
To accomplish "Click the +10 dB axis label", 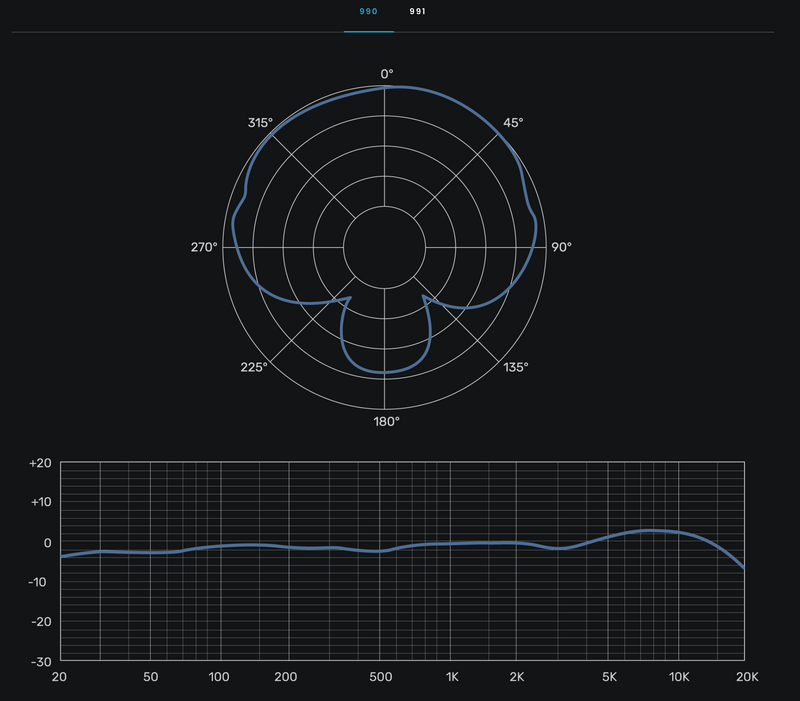I will click(x=40, y=502).
